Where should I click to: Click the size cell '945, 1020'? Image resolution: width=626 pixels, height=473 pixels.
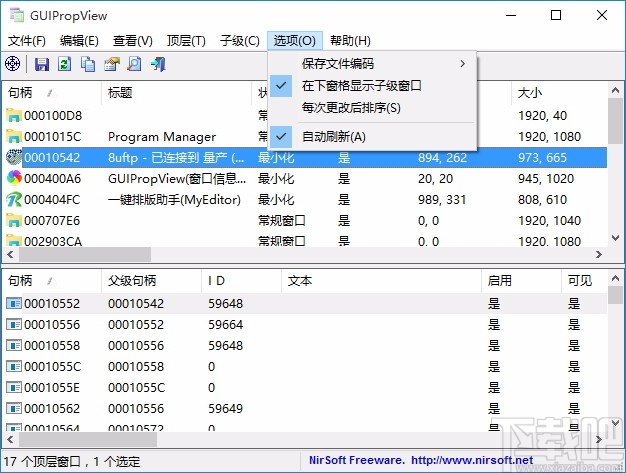[x=546, y=178]
